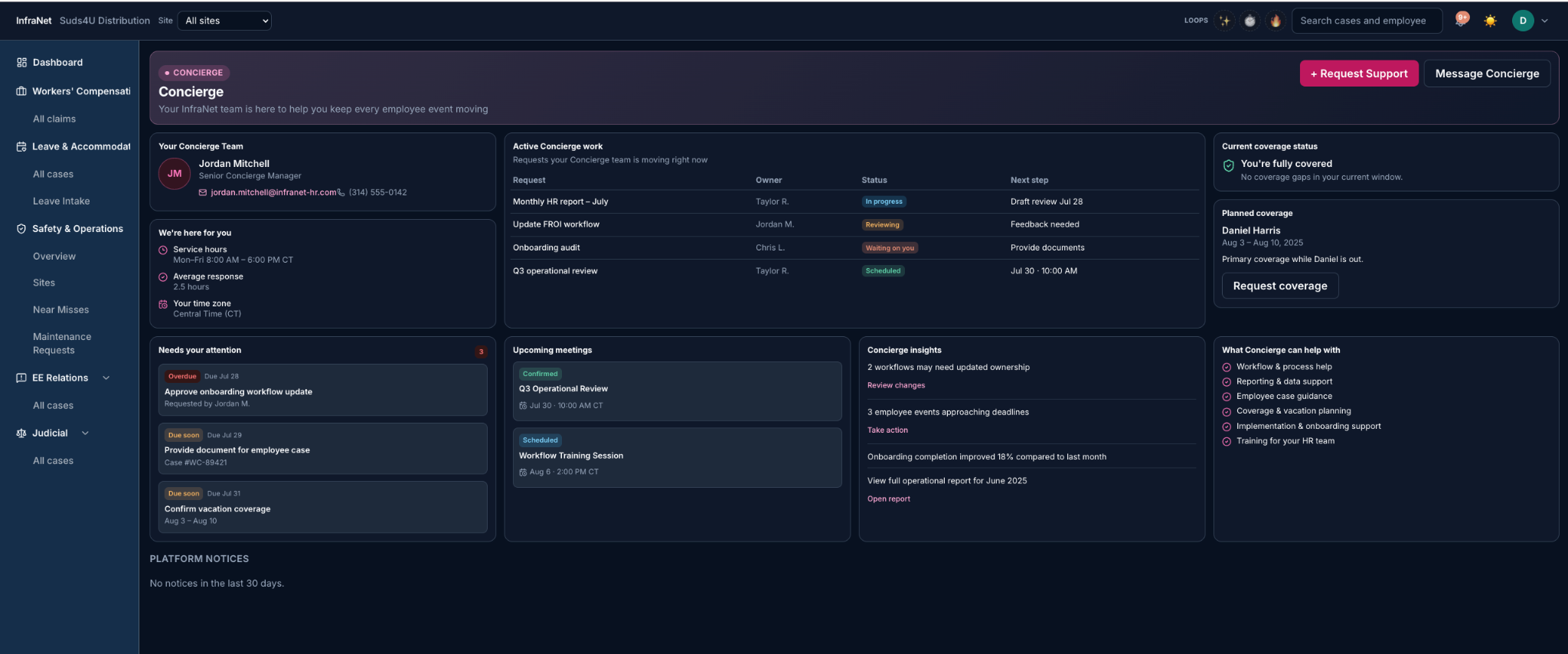Open Q3 operational review request row
The width and height of the screenshot is (1568, 654).
coord(855,270)
